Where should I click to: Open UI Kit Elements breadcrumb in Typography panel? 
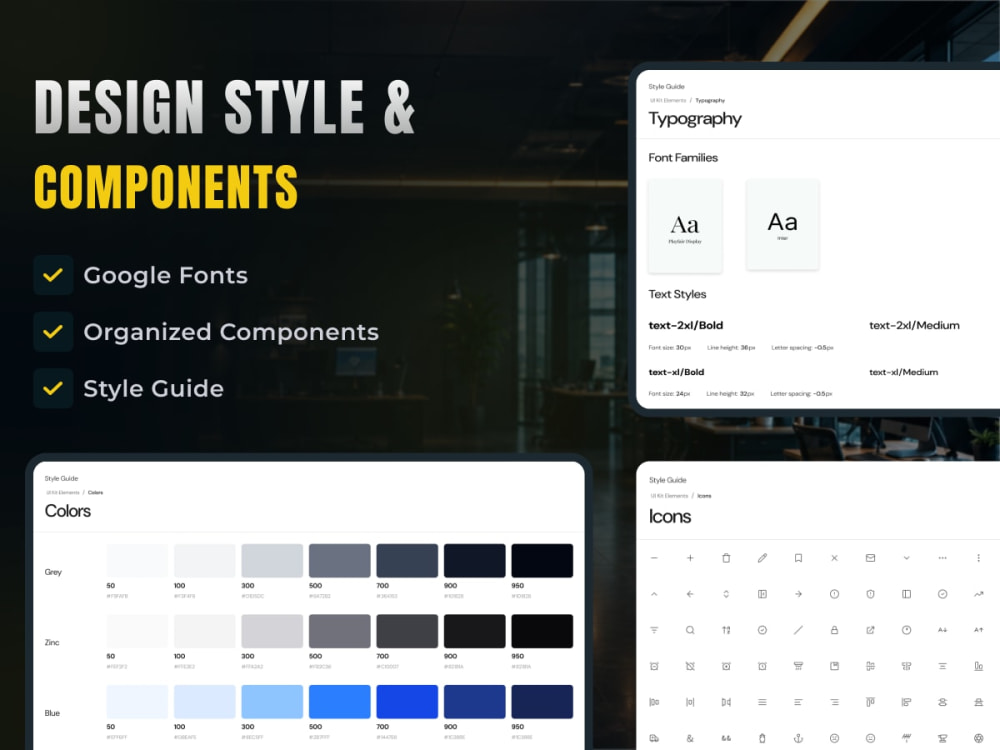(668, 100)
